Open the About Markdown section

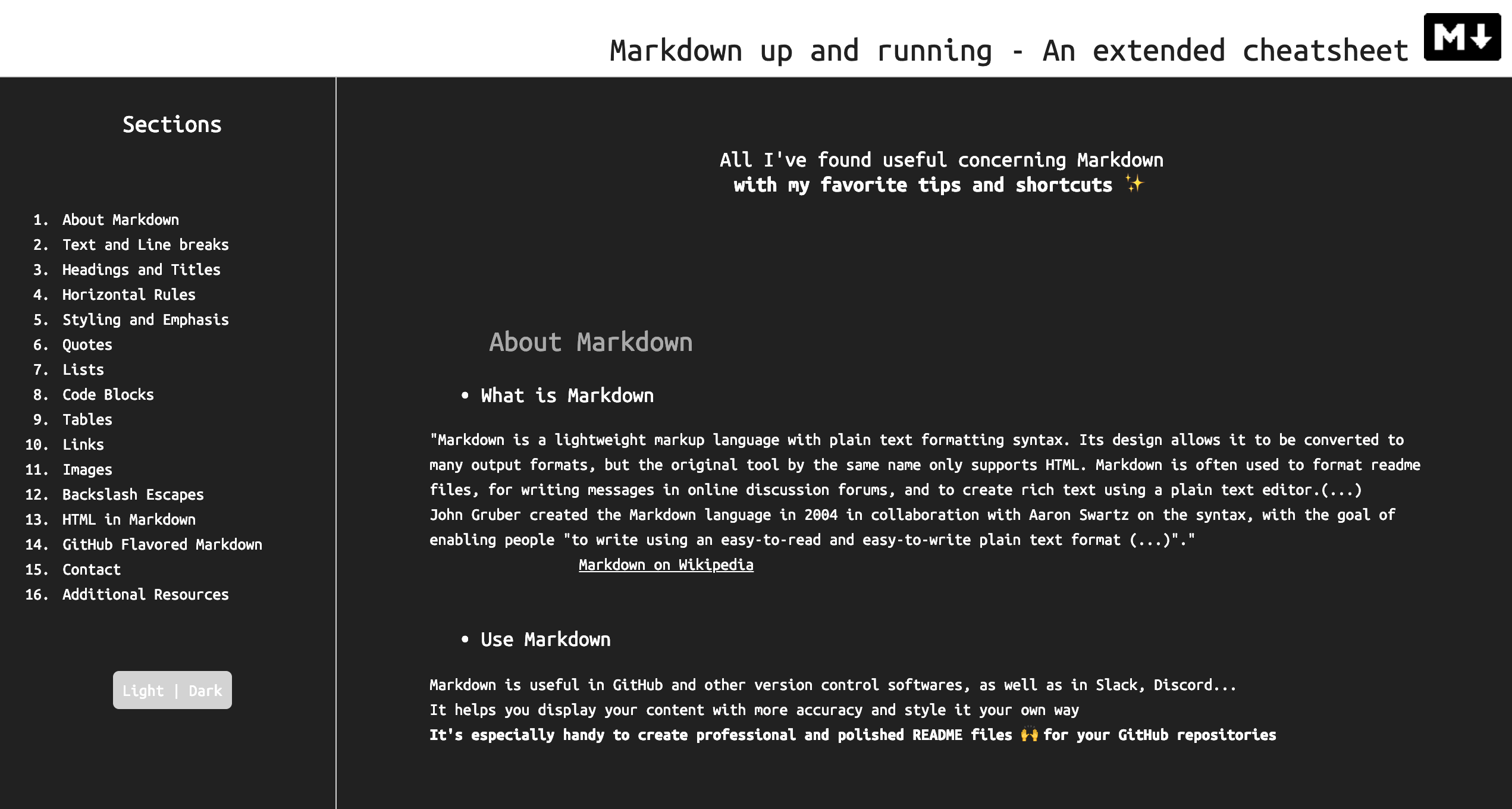click(x=121, y=219)
